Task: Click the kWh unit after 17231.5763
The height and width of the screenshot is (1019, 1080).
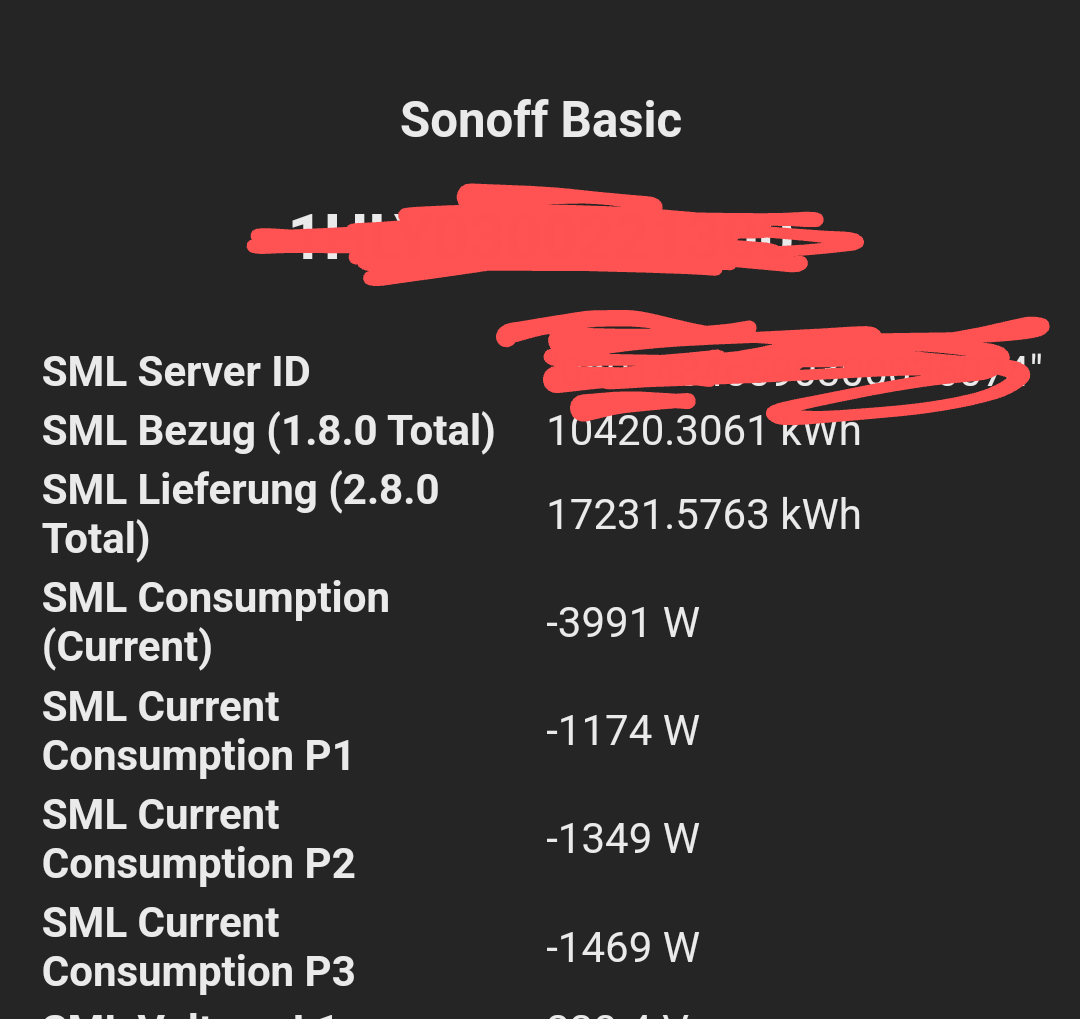Action: 820,515
